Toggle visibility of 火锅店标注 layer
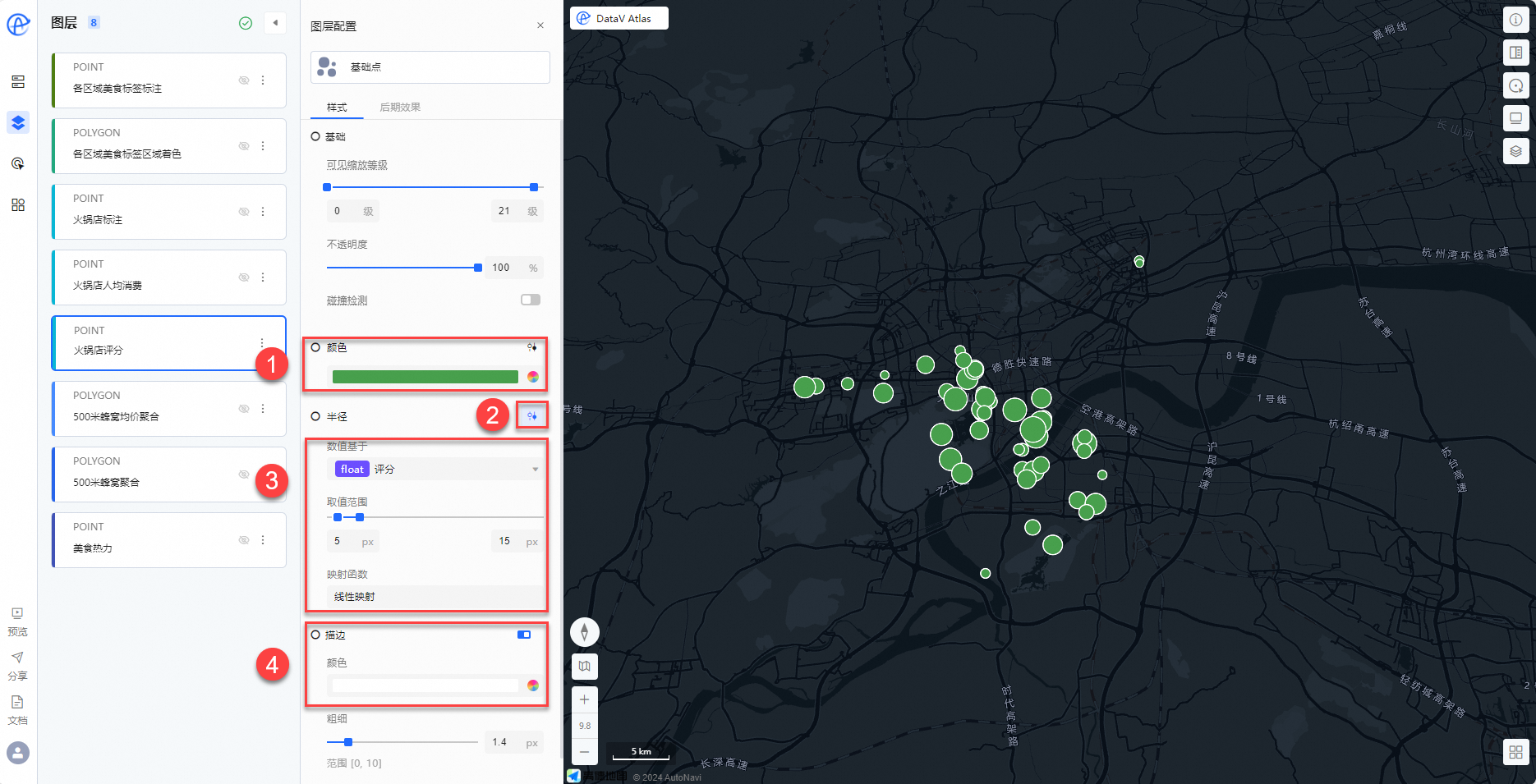Viewport: 1536px width, 784px height. click(244, 212)
